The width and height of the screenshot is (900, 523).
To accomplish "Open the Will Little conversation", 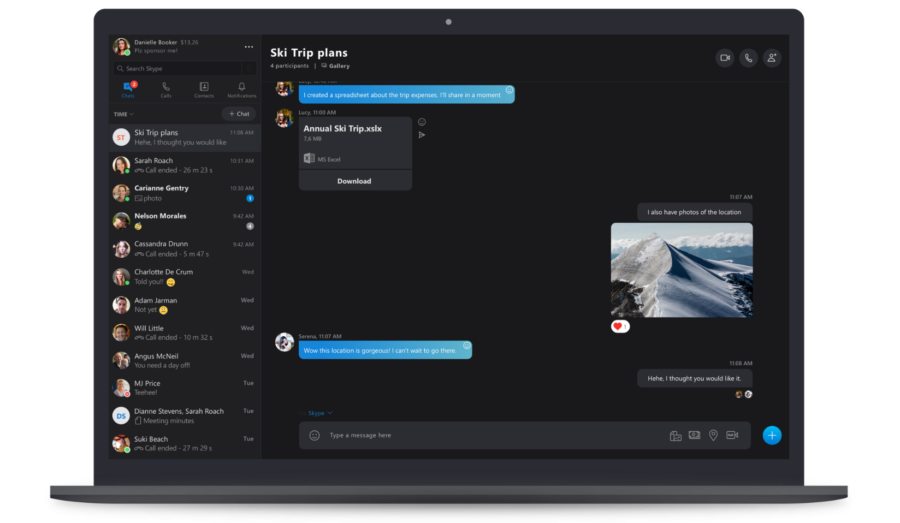I will [x=185, y=332].
